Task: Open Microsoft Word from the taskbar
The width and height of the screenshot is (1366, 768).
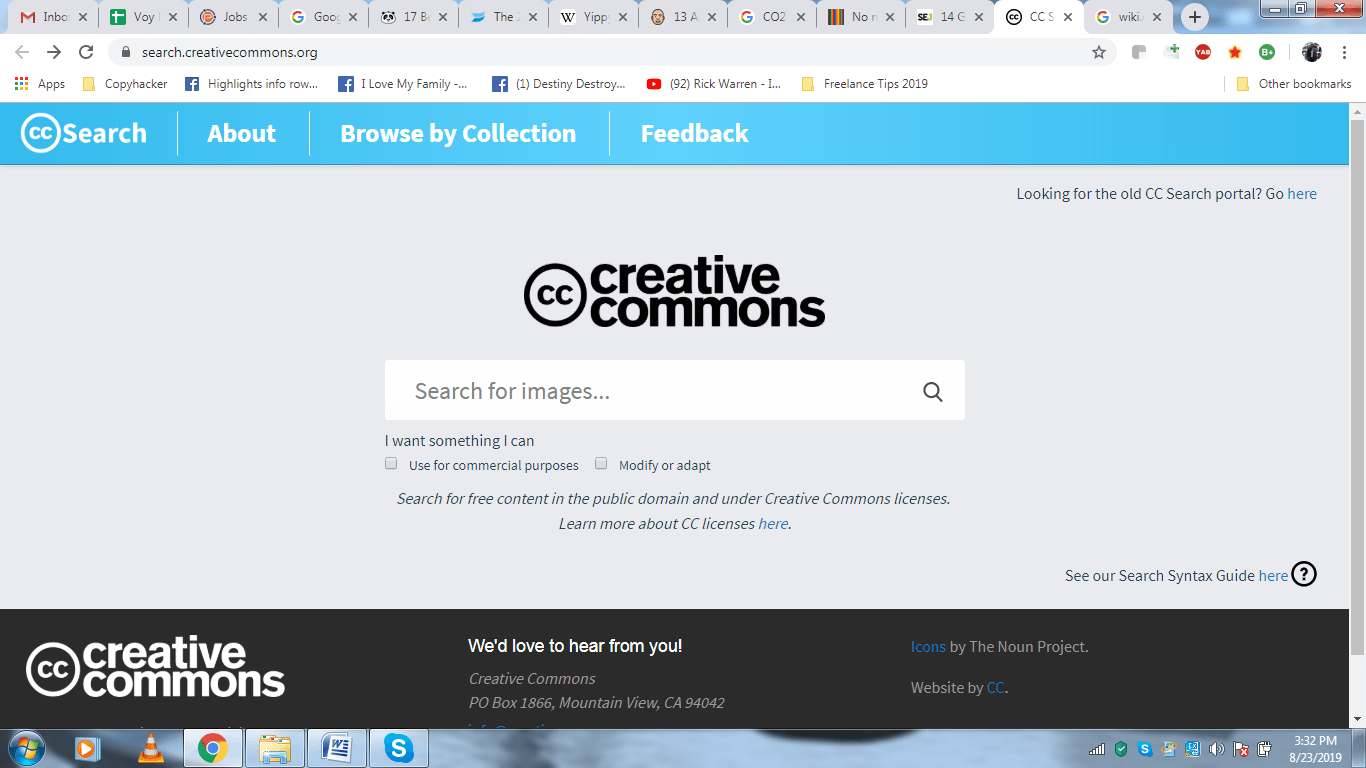Action: pos(337,747)
